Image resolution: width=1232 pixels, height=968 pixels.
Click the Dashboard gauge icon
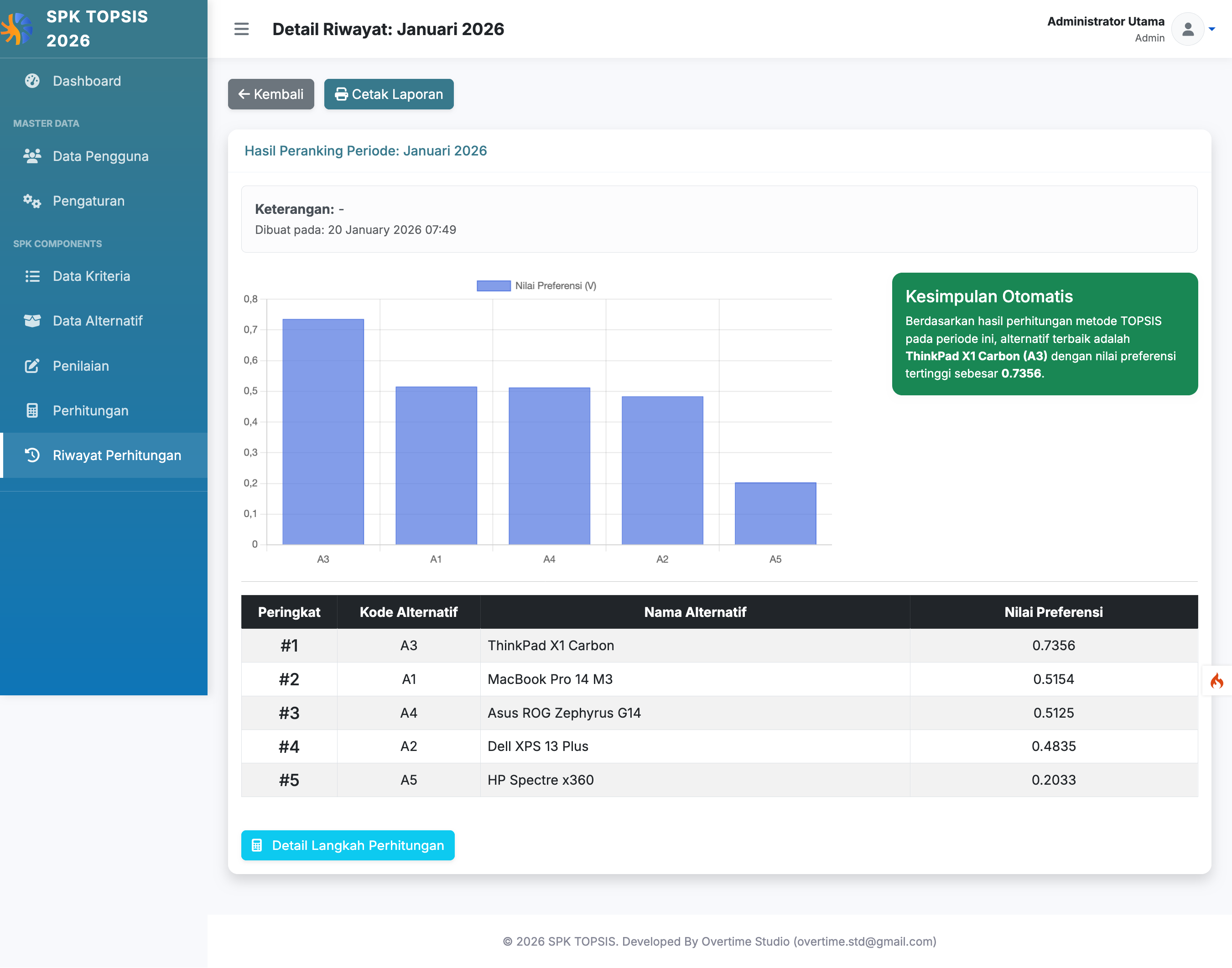point(32,81)
